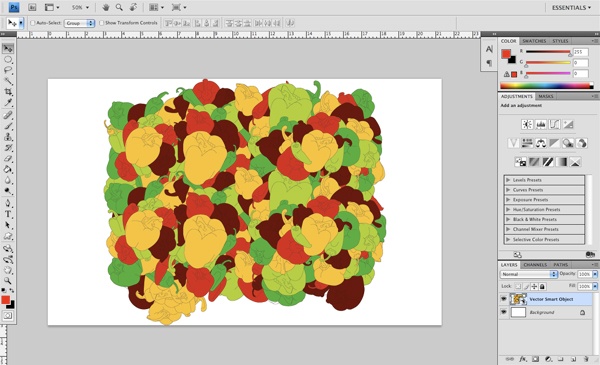Swap foreground and background colors
This screenshot has width=600, height=365.
(x=11, y=291)
